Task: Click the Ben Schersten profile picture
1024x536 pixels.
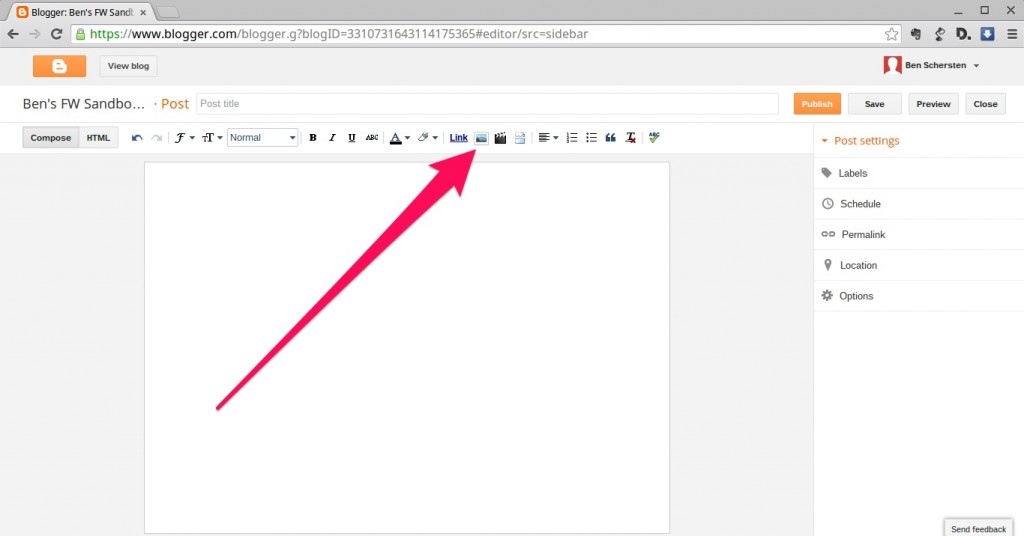Action: pyautogui.click(x=892, y=65)
